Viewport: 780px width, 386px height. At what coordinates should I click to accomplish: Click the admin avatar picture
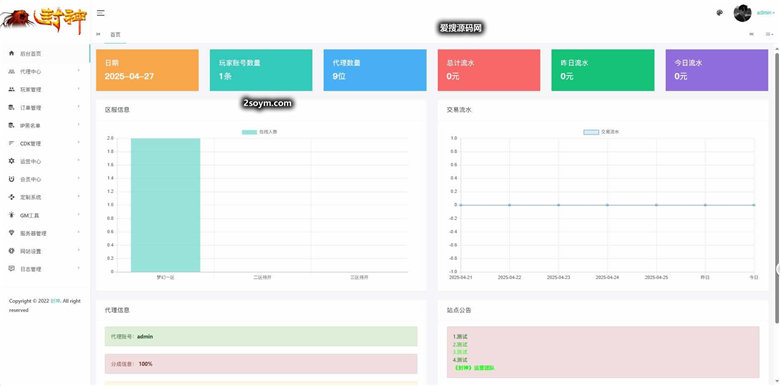742,13
